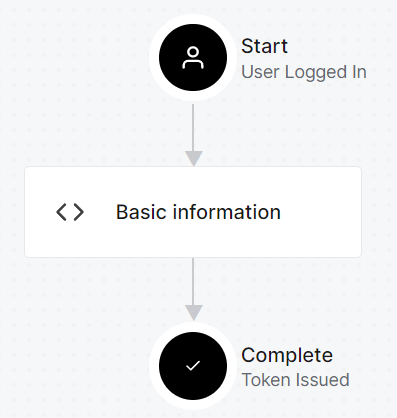This screenshot has width=397, height=418.
Task: Click the "Token Issued" subtitle
Action: 295,380
